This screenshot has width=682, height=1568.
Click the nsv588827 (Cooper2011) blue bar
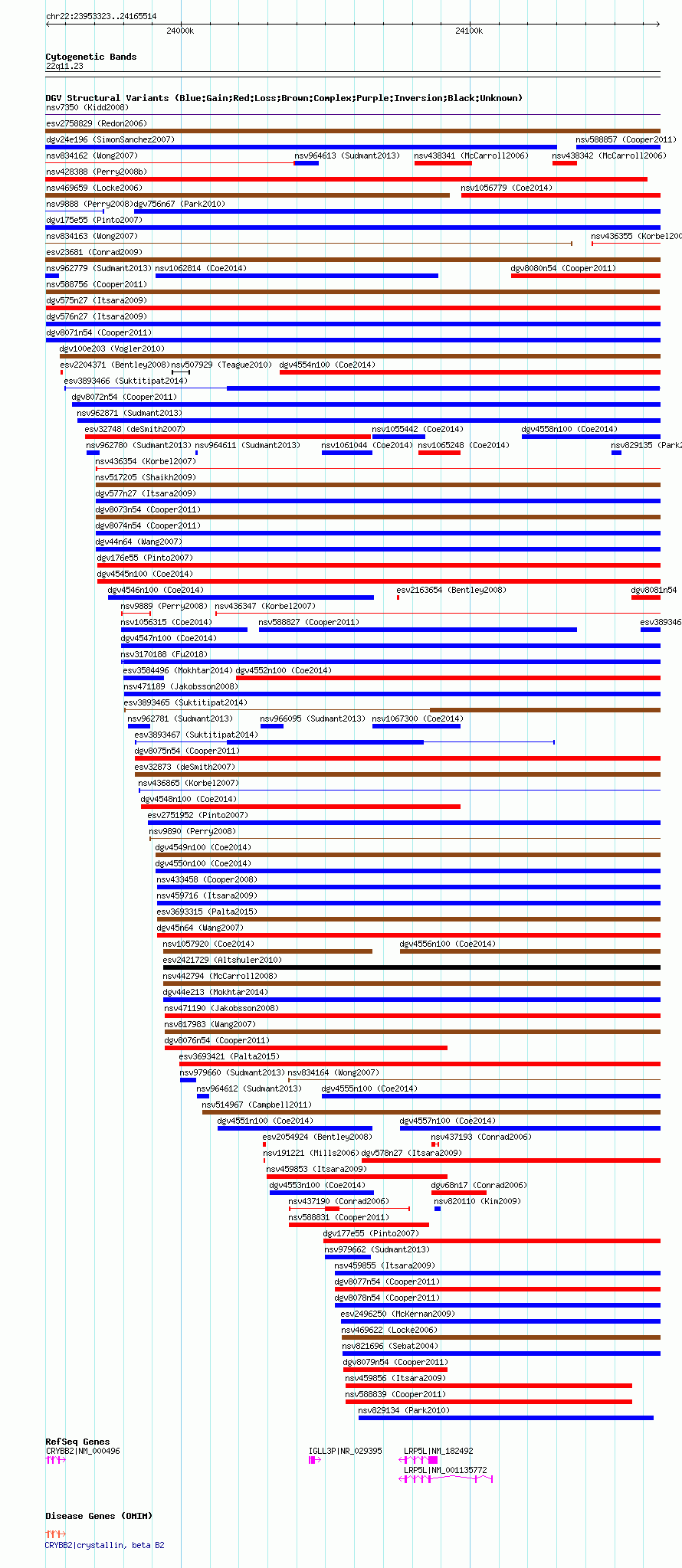(418, 630)
